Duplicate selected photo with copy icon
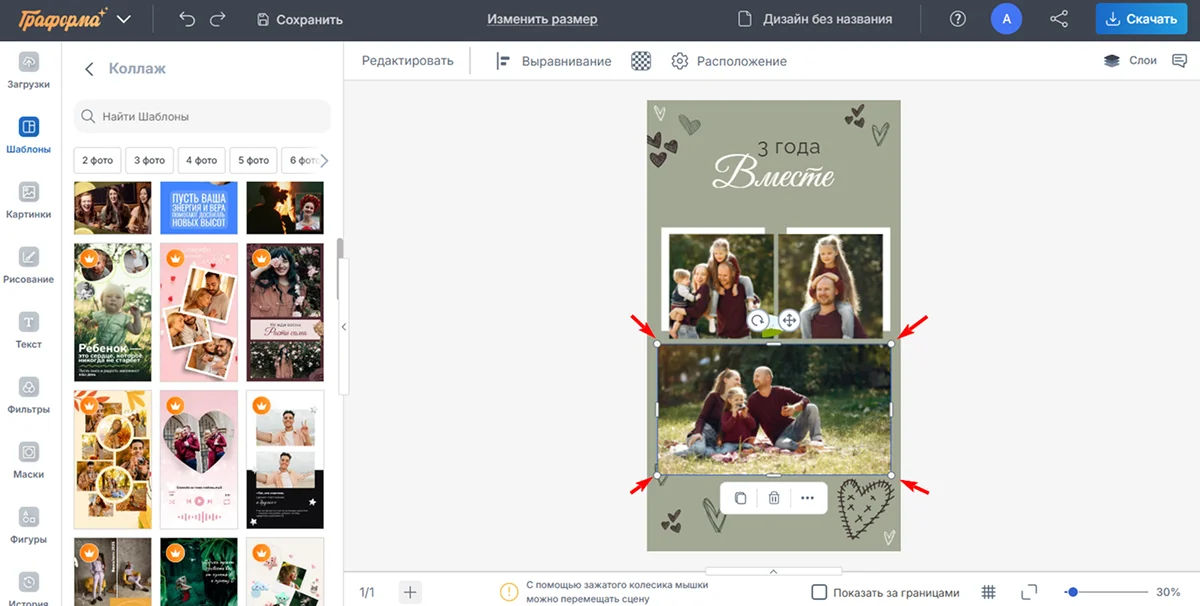Viewport: 1200px width, 606px height. (740, 498)
